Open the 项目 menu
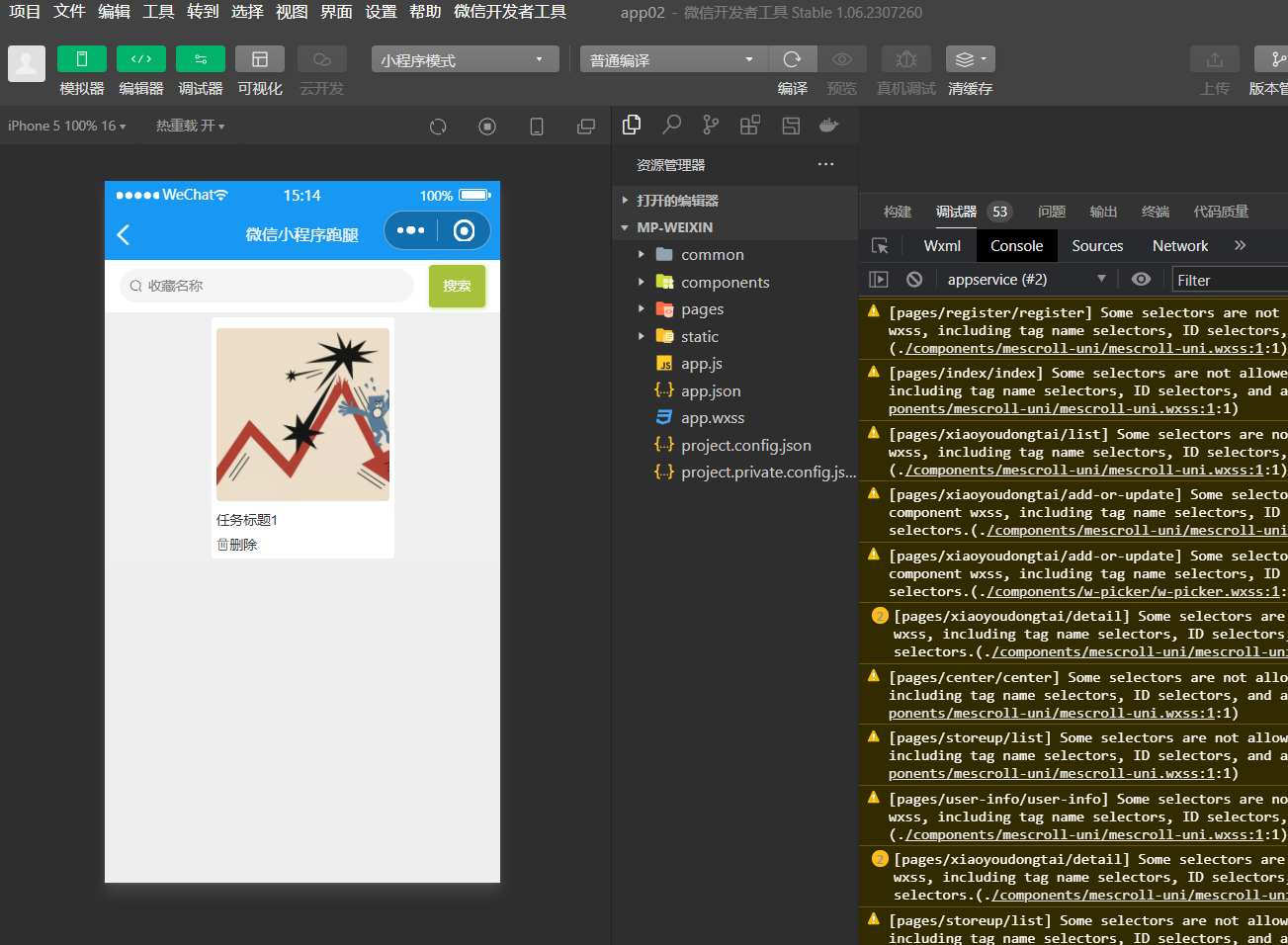1288x945 pixels. (25, 12)
